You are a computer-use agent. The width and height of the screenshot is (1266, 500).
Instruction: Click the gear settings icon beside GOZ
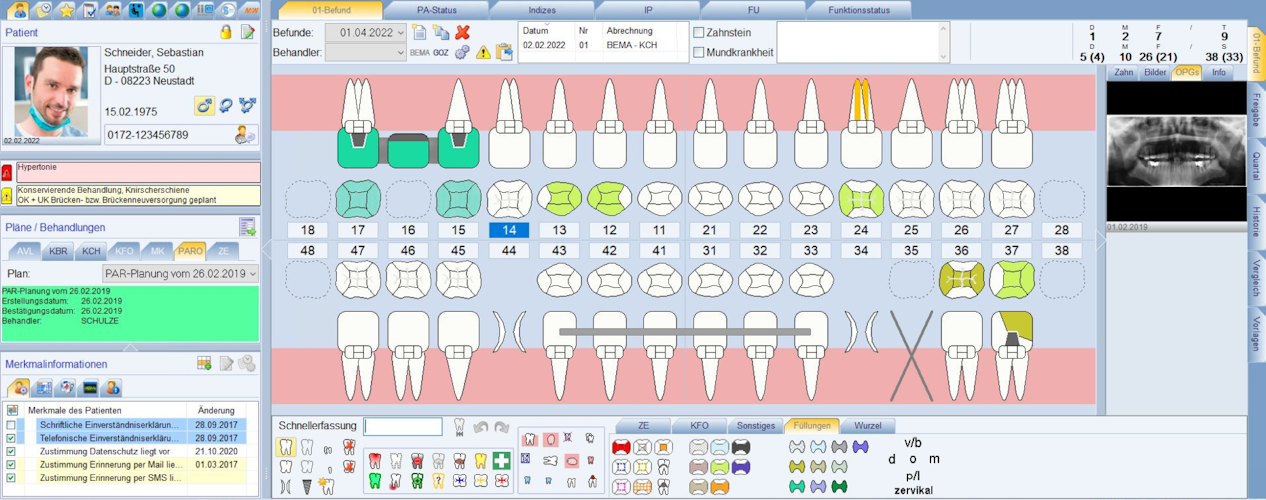coord(462,53)
